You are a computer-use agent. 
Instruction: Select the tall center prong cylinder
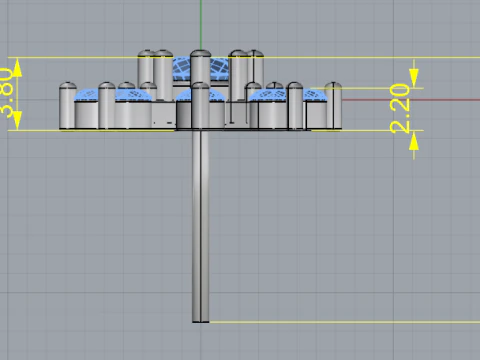pos(200,68)
